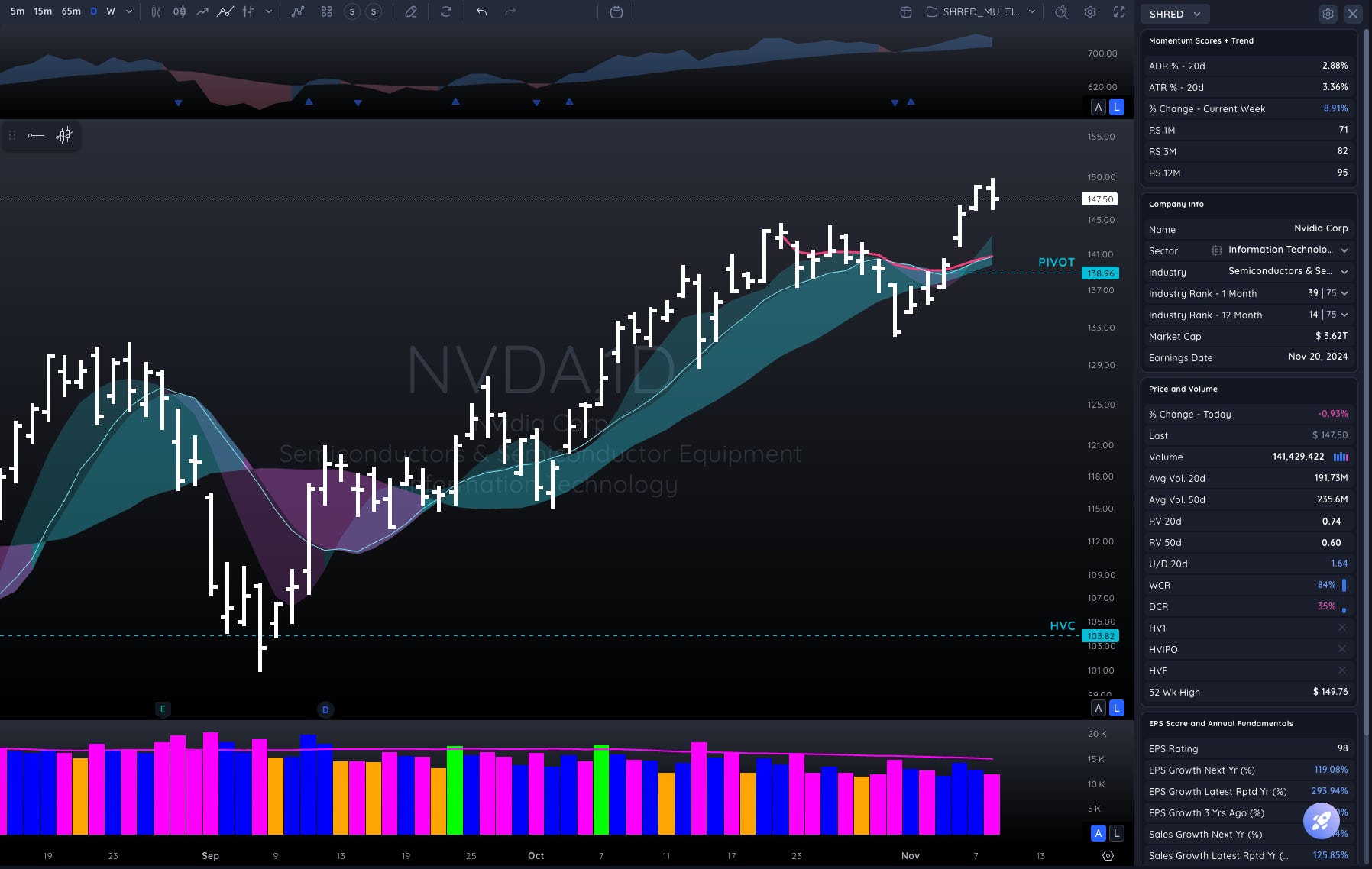Click the Momentum Scores + Trend header

coord(1201,40)
